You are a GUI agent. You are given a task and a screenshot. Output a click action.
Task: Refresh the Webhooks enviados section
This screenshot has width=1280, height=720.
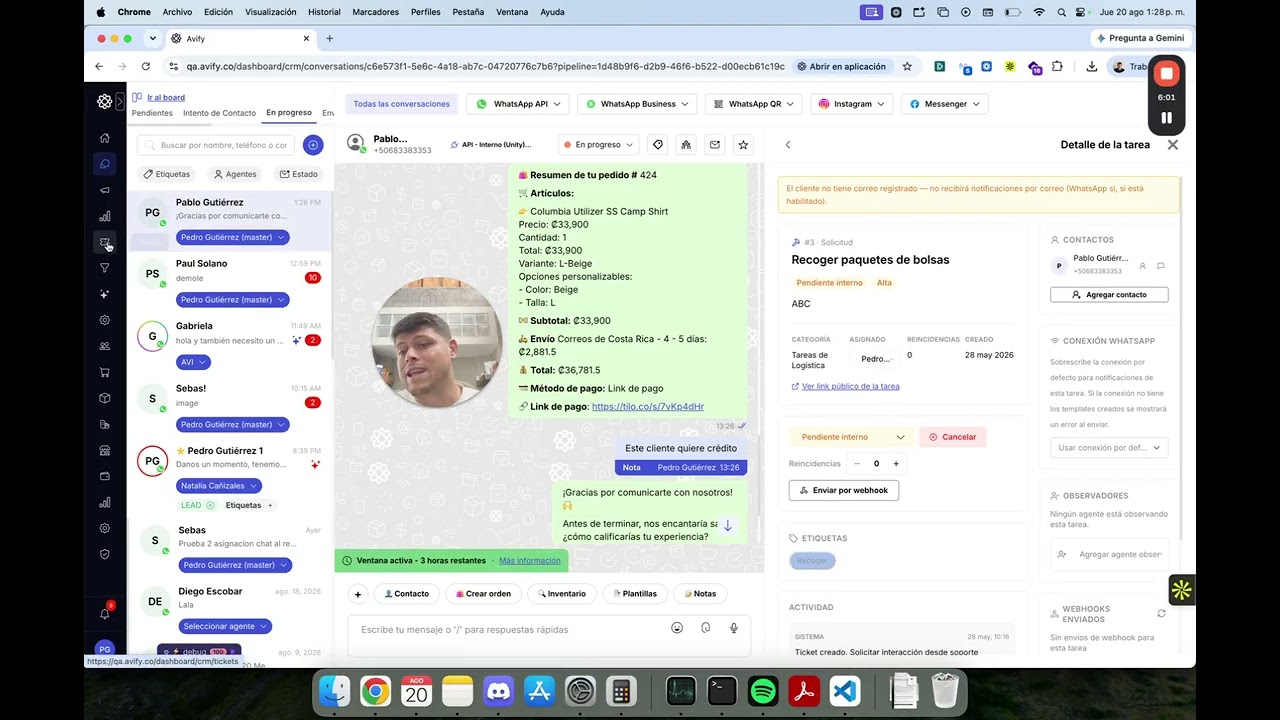point(1161,613)
